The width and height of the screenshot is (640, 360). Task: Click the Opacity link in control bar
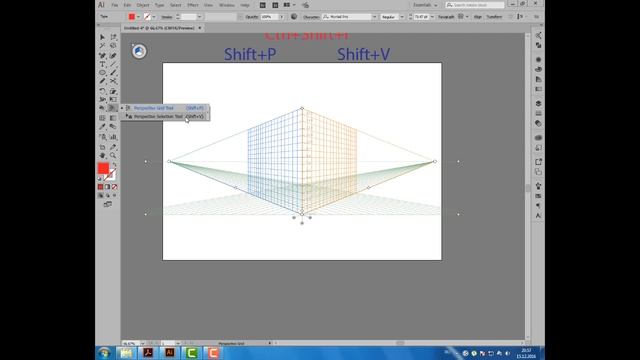251,17
